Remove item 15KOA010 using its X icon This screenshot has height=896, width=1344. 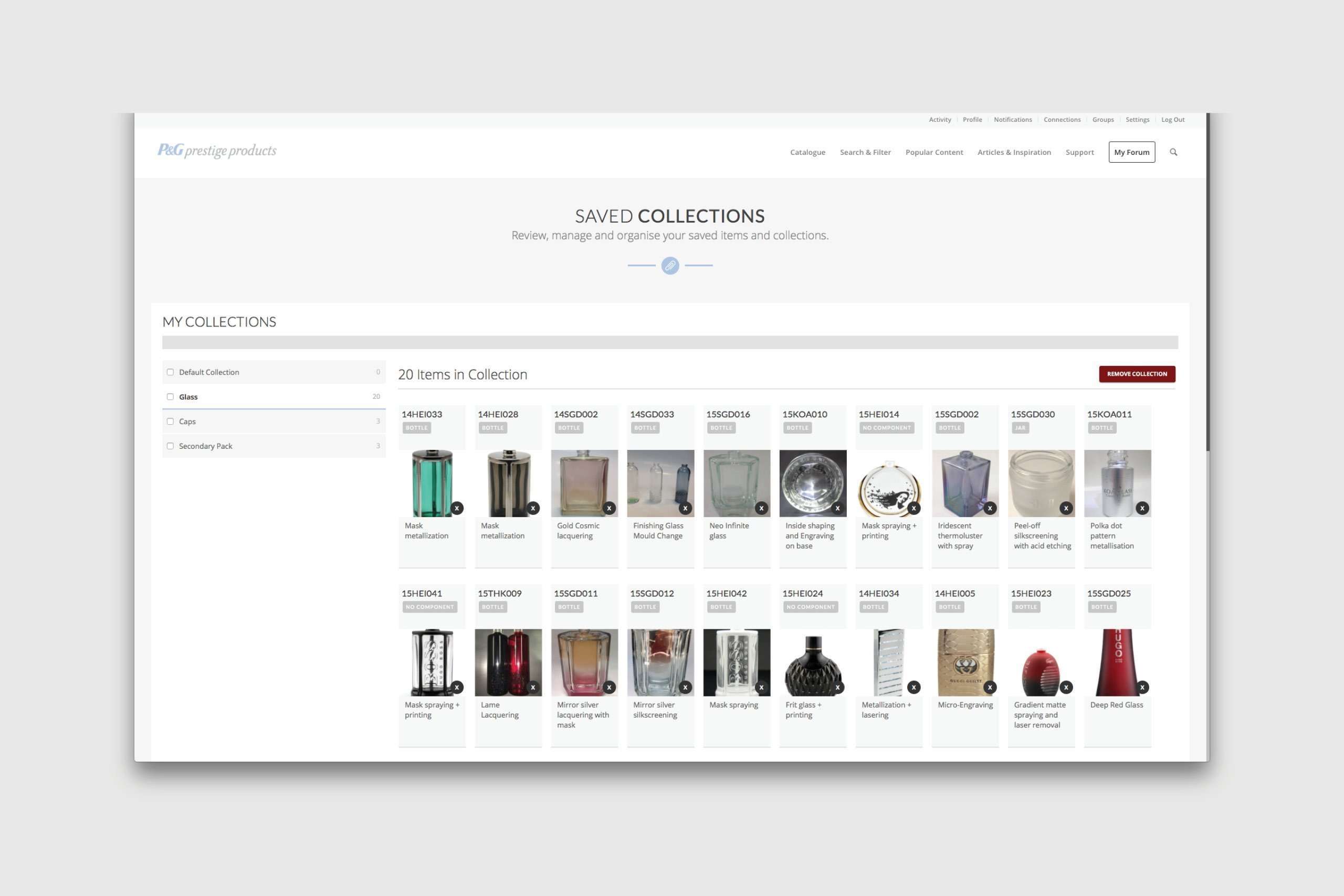click(x=838, y=508)
